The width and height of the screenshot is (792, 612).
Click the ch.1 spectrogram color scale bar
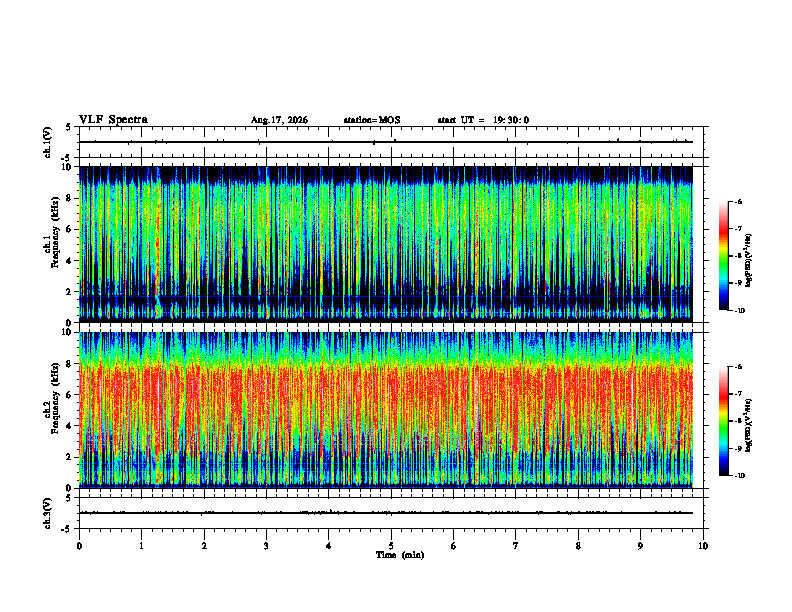click(723, 256)
